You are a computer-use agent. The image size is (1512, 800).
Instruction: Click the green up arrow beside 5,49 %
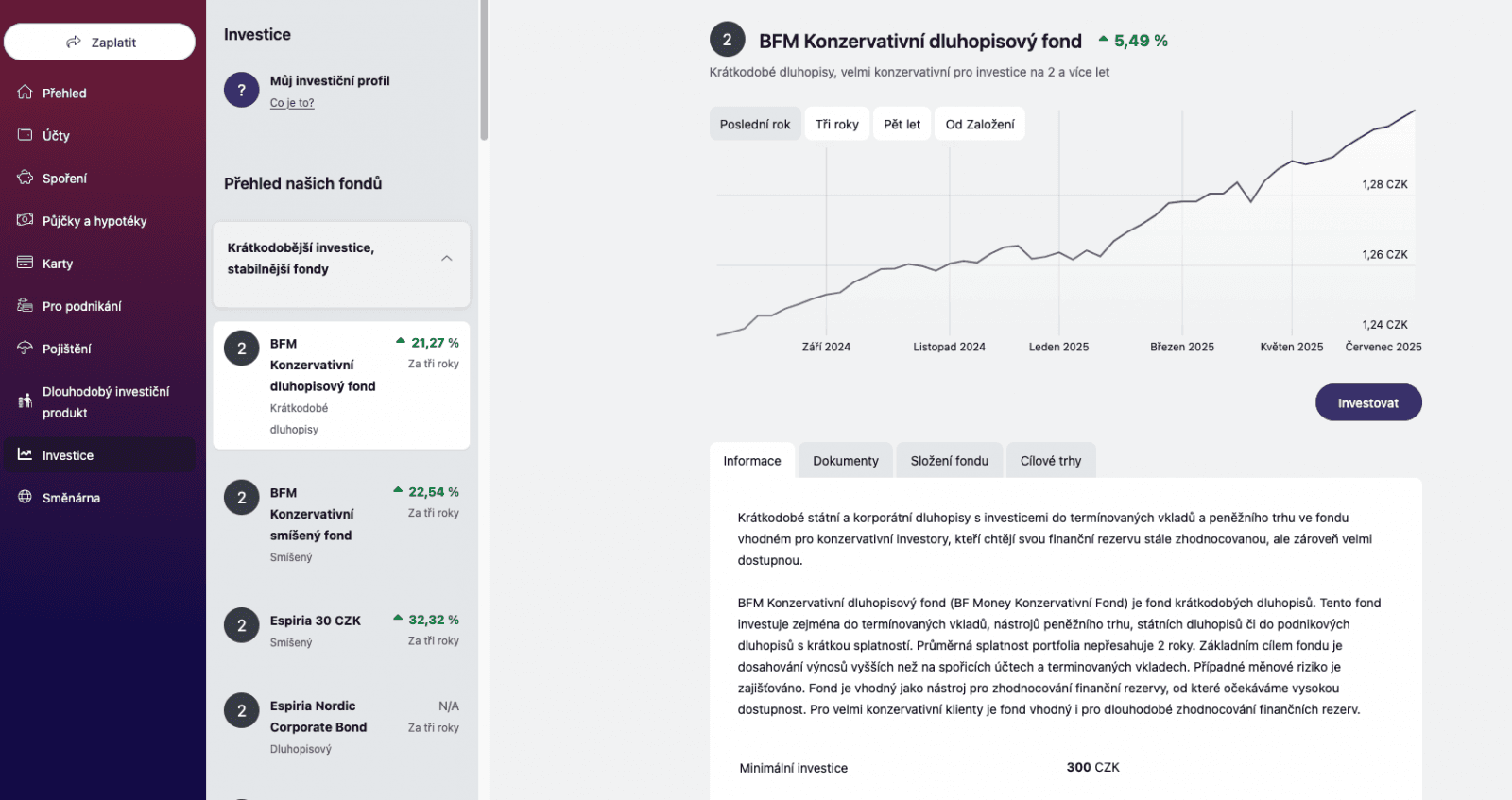click(1103, 40)
